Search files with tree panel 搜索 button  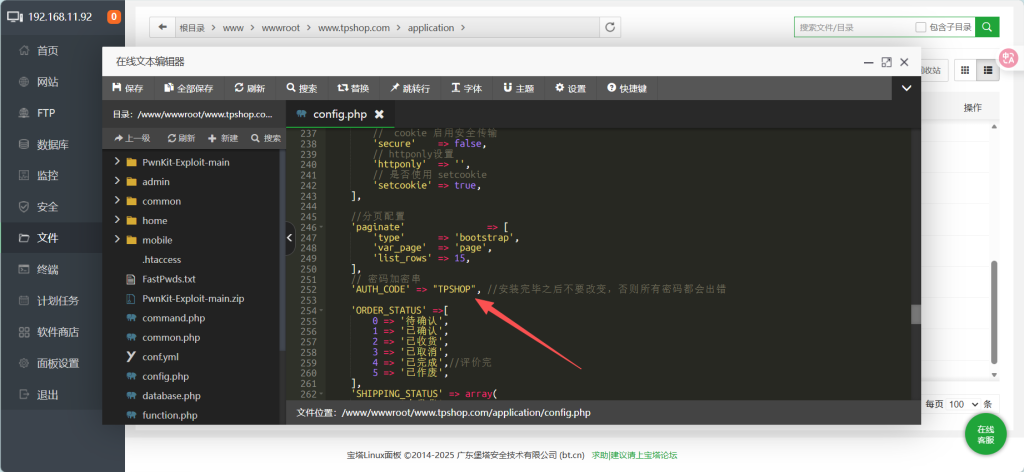(266, 138)
